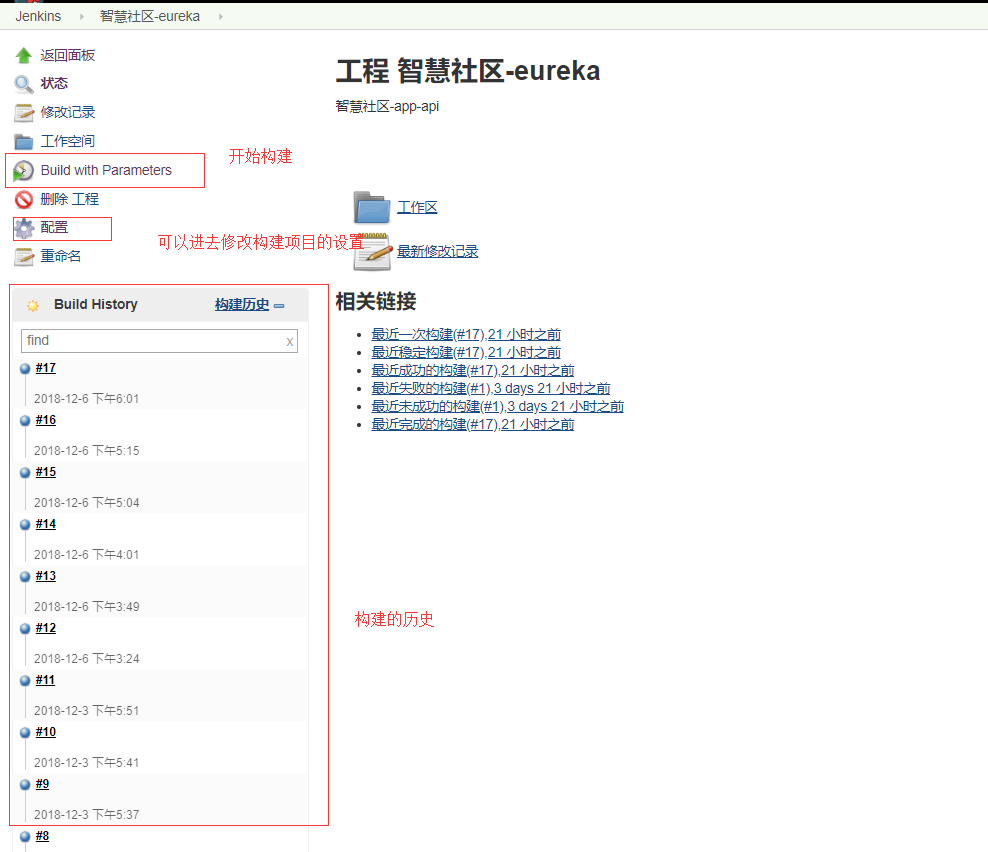Click the blue status ball for build #17

(25, 369)
